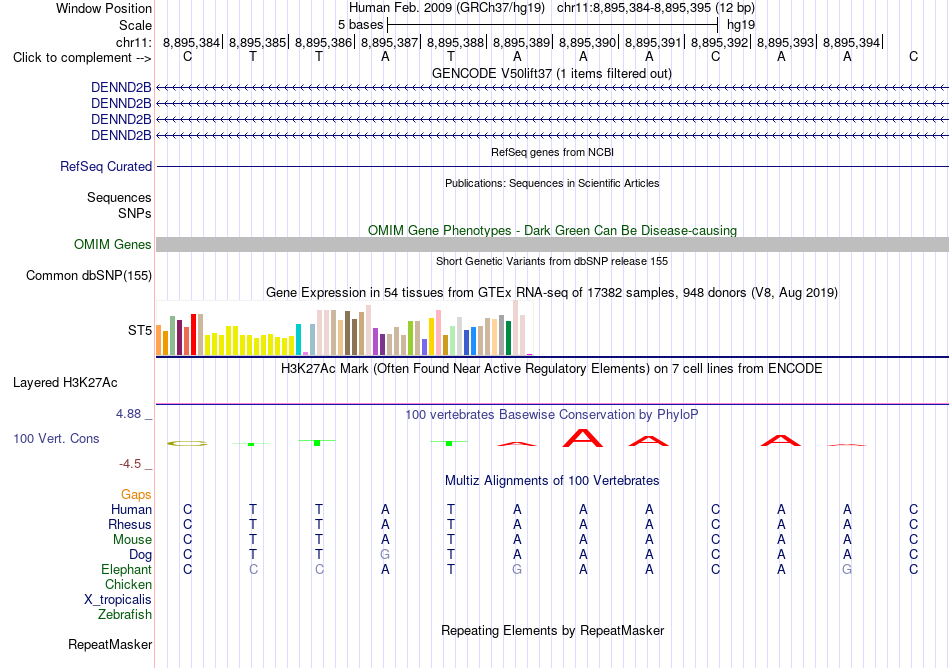Click the SNPs track label
950x668 pixels.
coord(135,213)
